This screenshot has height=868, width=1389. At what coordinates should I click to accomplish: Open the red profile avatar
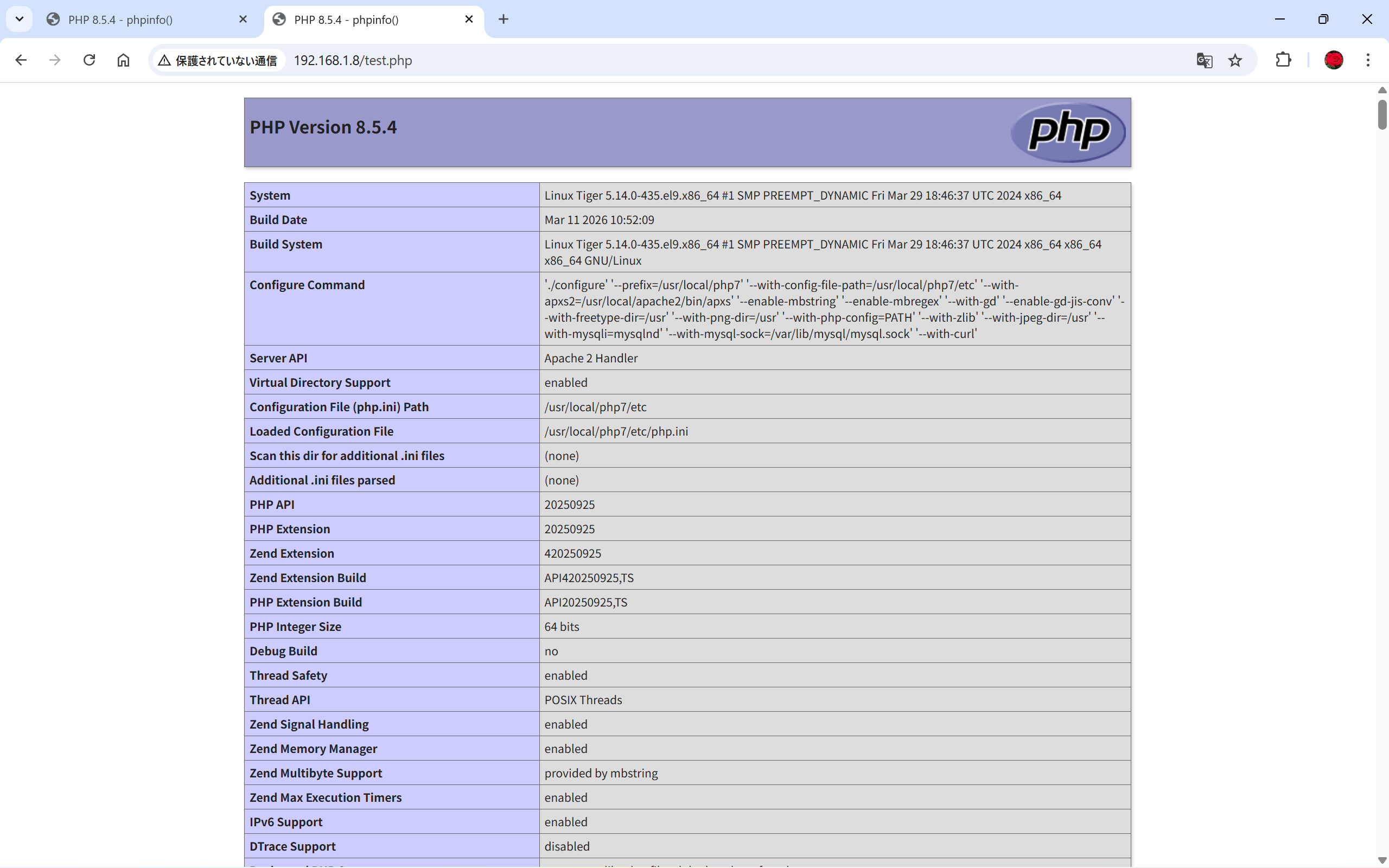point(1333,60)
